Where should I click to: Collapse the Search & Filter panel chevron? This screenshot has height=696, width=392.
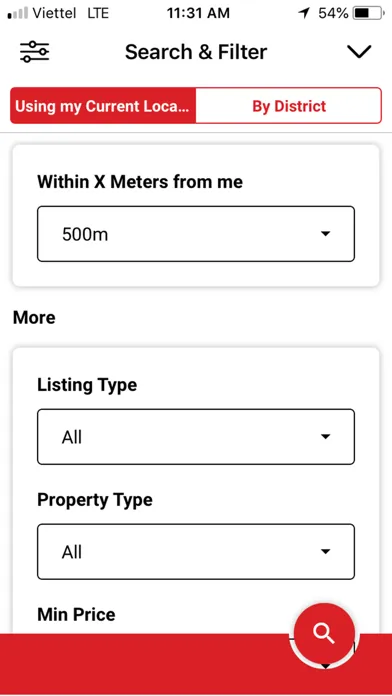pyautogui.click(x=359, y=52)
